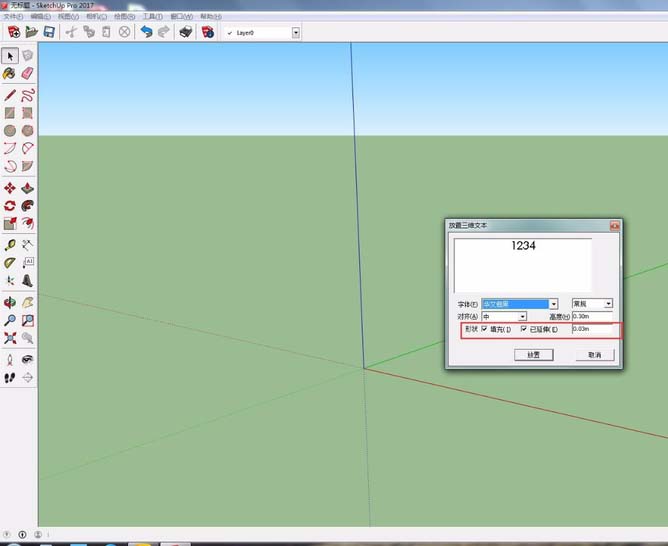Select the Line pencil tool
Viewport: 668px width, 546px height.
coord(10,95)
